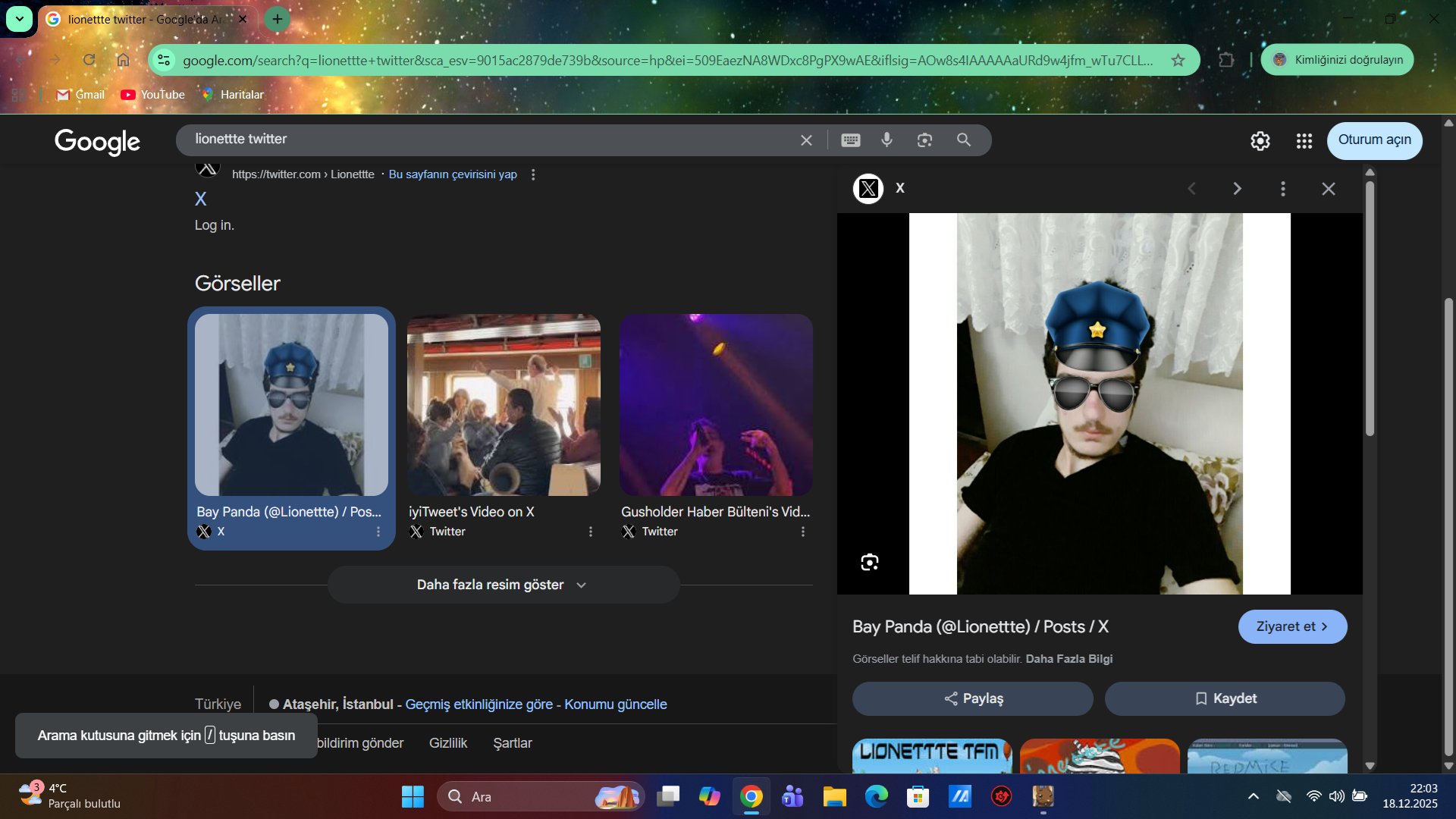Go to the browser home page

pyautogui.click(x=123, y=60)
